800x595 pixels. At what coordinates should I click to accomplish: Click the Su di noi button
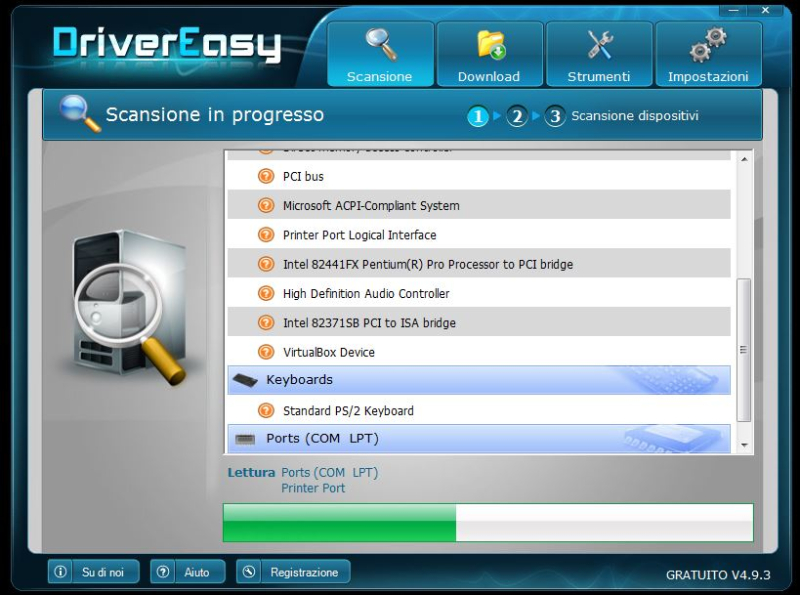(93, 572)
